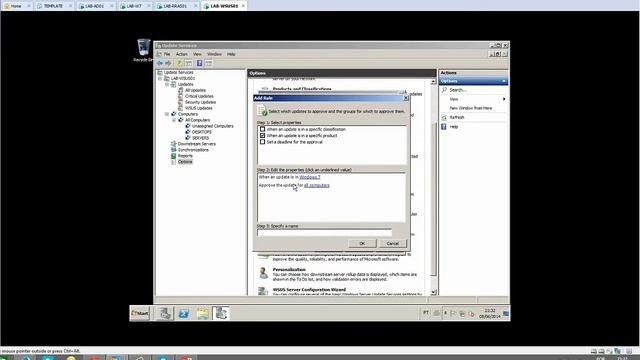Open Server Manager from taskbar
Screen dimensions: 640x360
point(165,313)
